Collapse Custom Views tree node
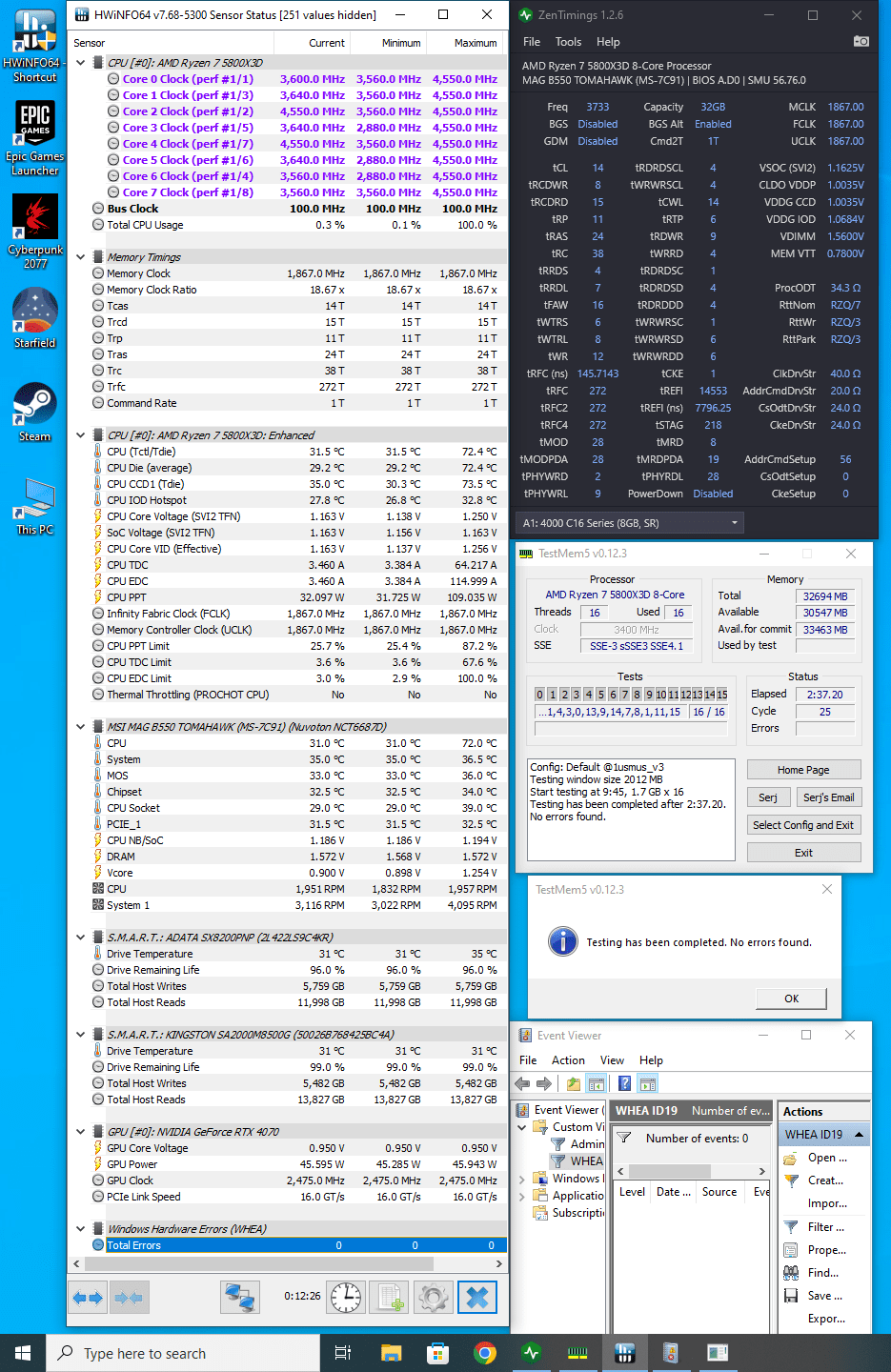 (522, 1127)
